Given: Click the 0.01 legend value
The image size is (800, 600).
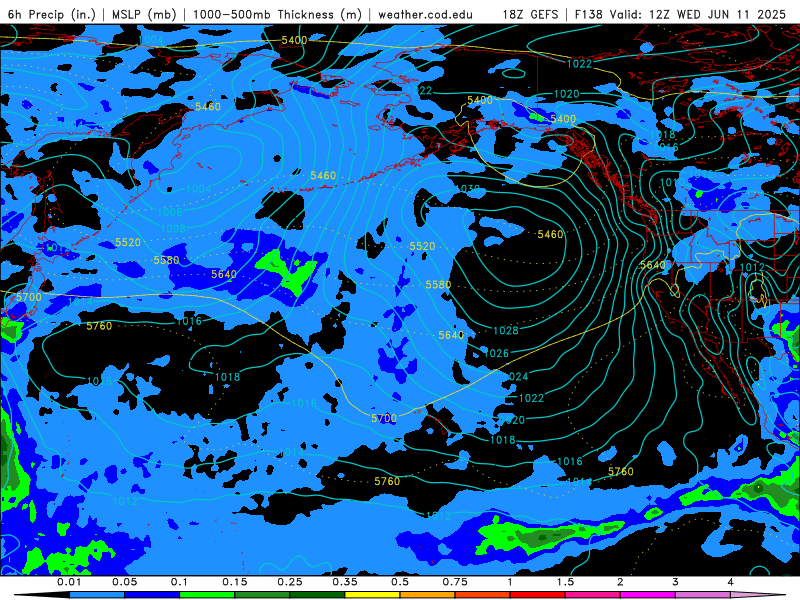Looking at the screenshot, I should (x=69, y=582).
